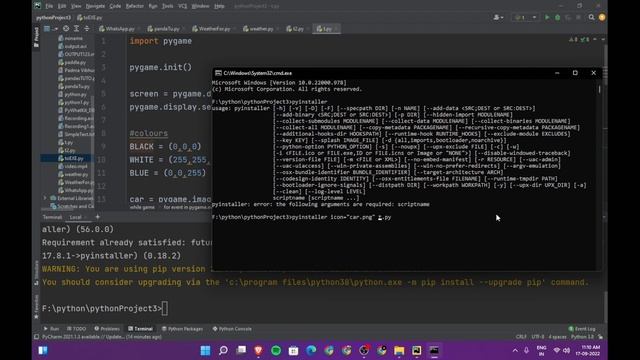Click the select opened file target icon

(66, 29)
